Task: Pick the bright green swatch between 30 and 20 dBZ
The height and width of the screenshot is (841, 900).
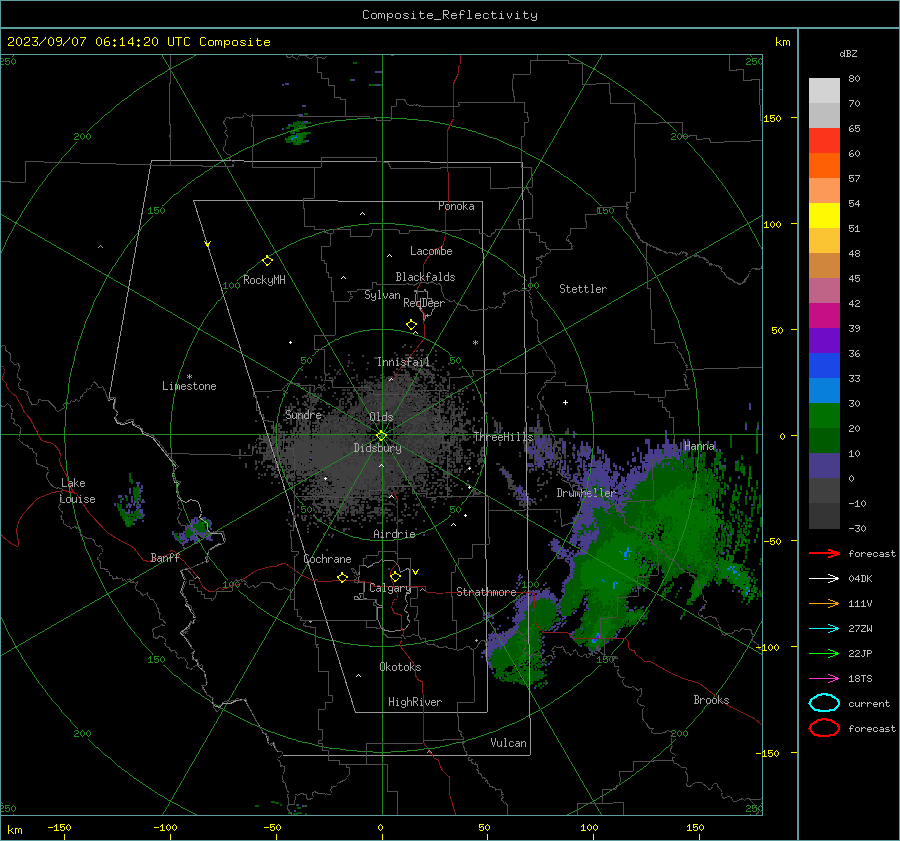Action: click(x=824, y=416)
